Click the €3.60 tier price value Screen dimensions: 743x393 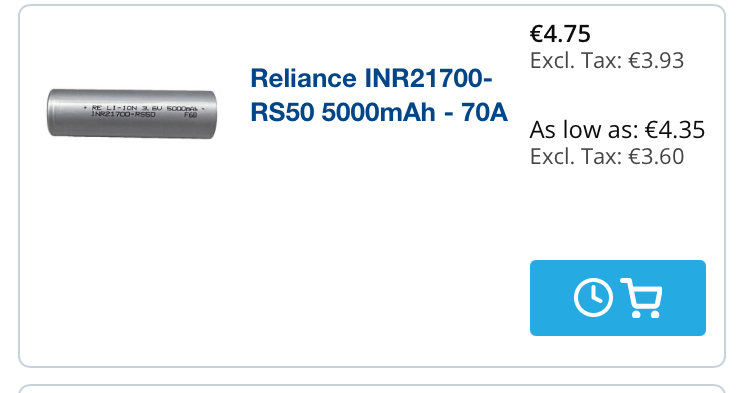tap(656, 156)
